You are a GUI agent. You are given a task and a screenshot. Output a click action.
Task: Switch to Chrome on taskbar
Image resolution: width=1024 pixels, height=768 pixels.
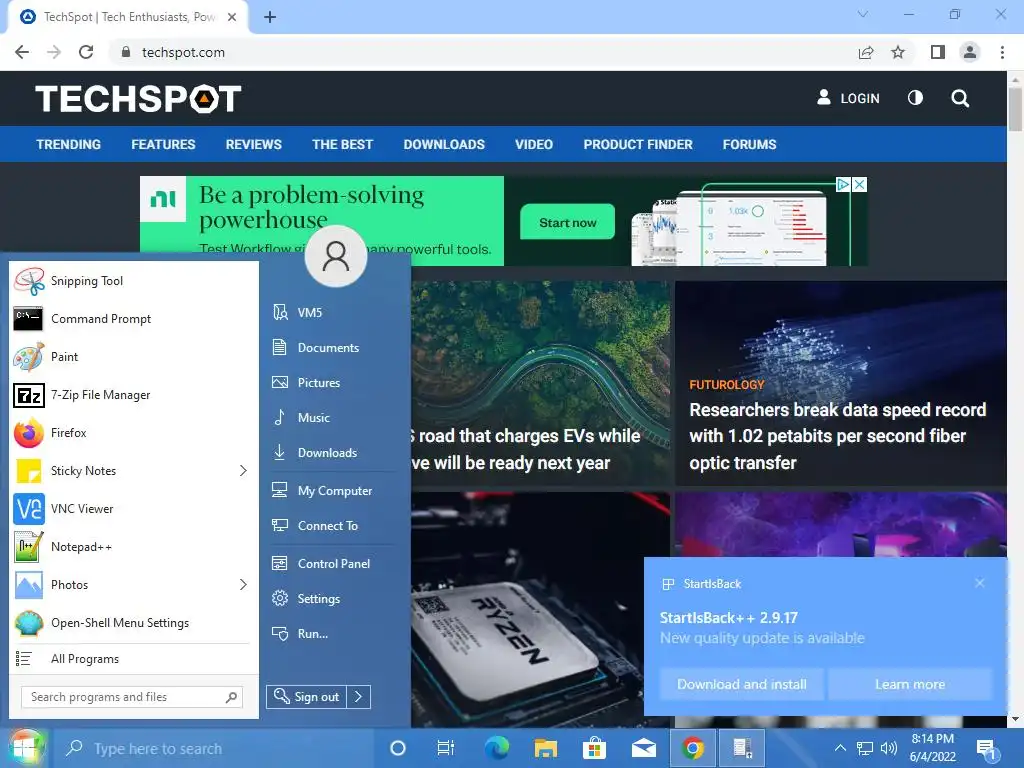pos(693,748)
